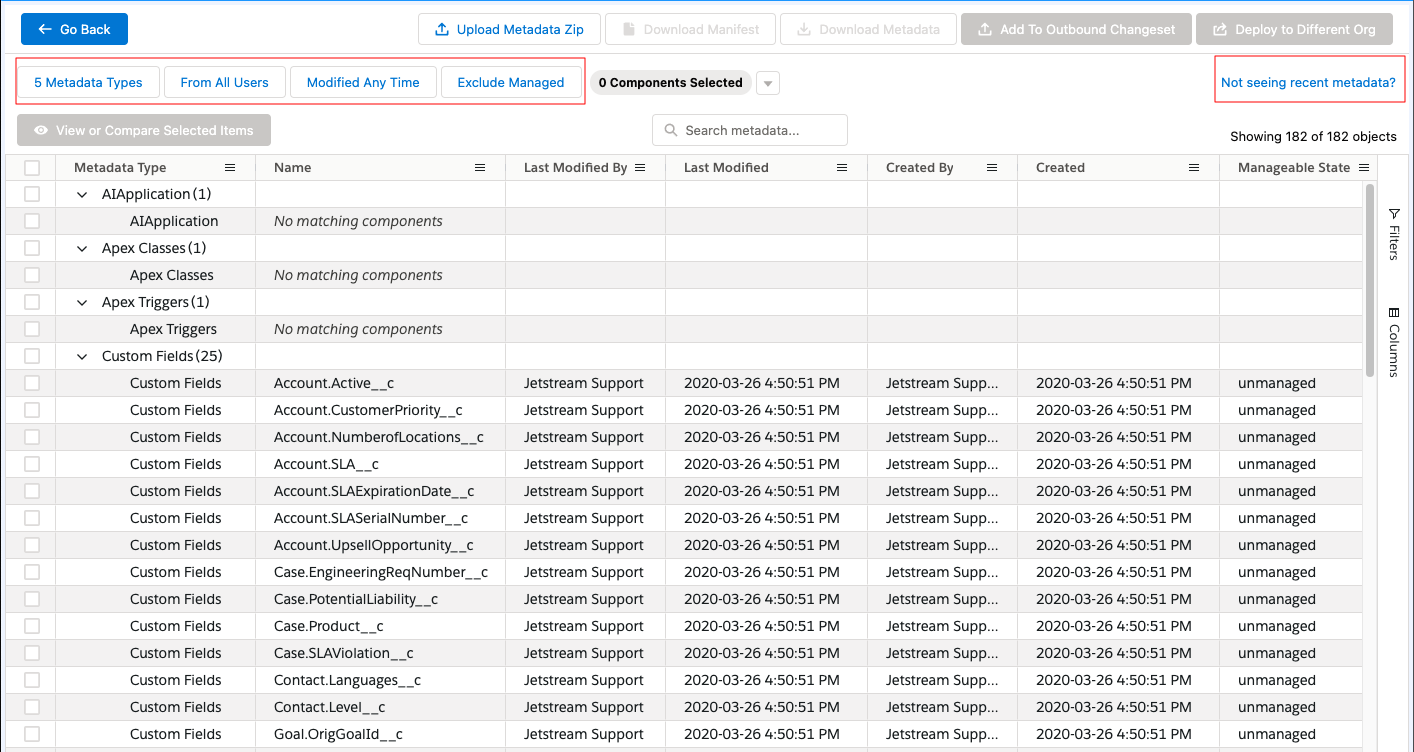
Task: Click Download Manifest button
Action: 690,29
